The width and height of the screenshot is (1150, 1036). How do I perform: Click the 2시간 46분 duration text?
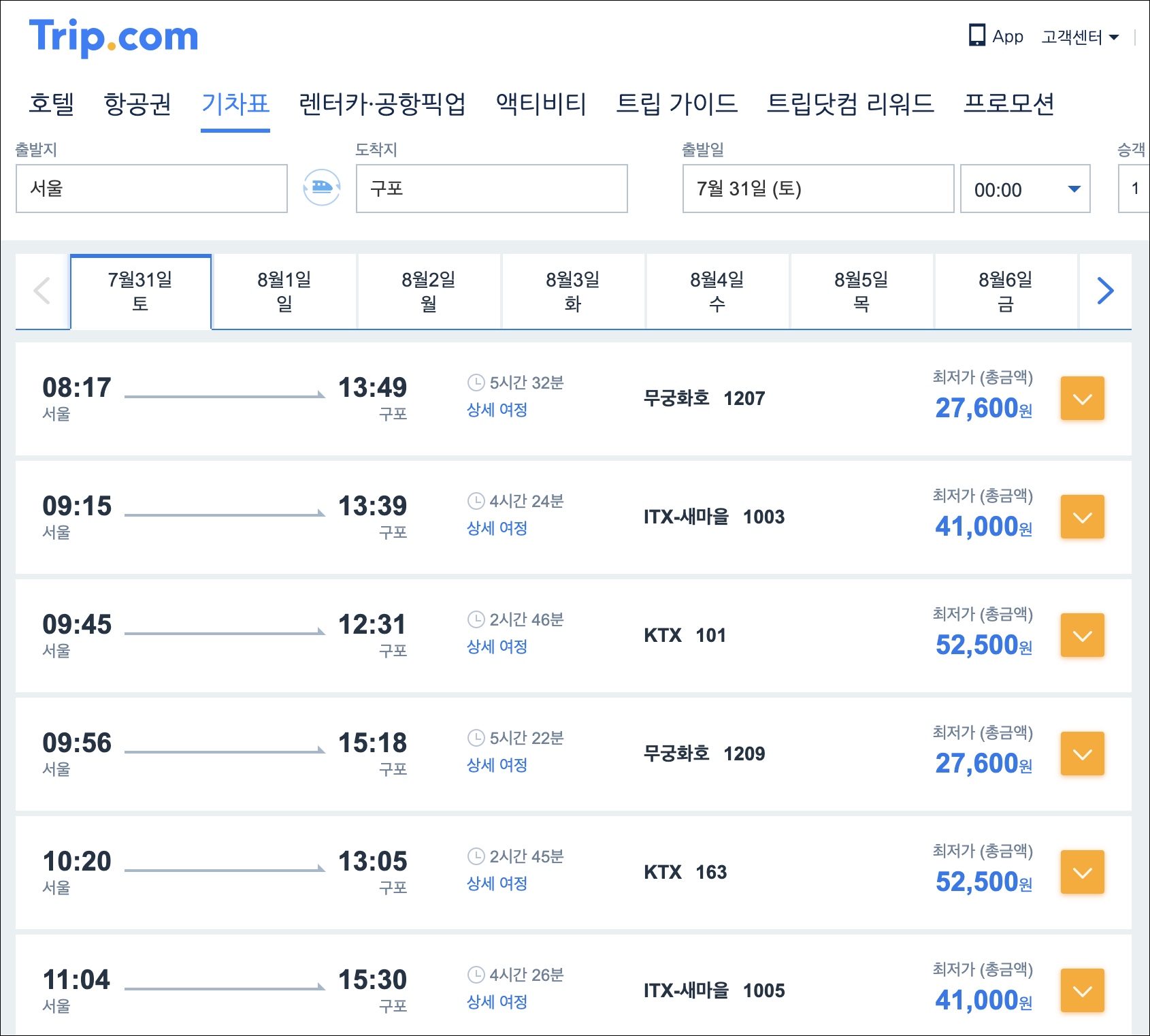[527, 619]
